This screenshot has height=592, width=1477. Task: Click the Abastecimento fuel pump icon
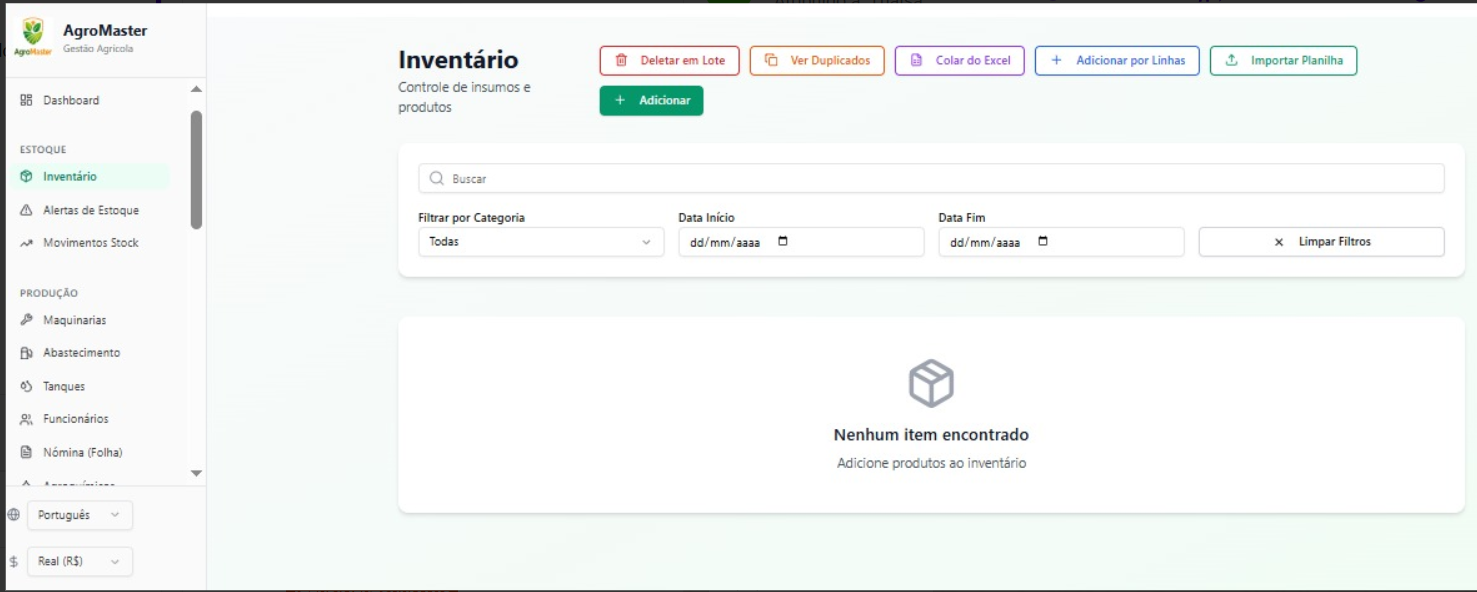pyautogui.click(x=27, y=353)
